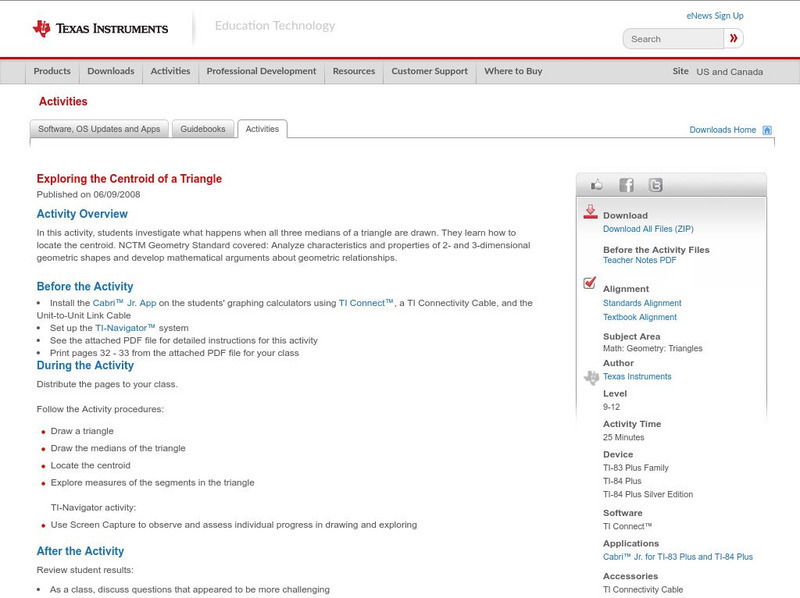This screenshot has width=800, height=598.
Task: Open the Texas Instruments author link
Action: [x=637, y=377]
